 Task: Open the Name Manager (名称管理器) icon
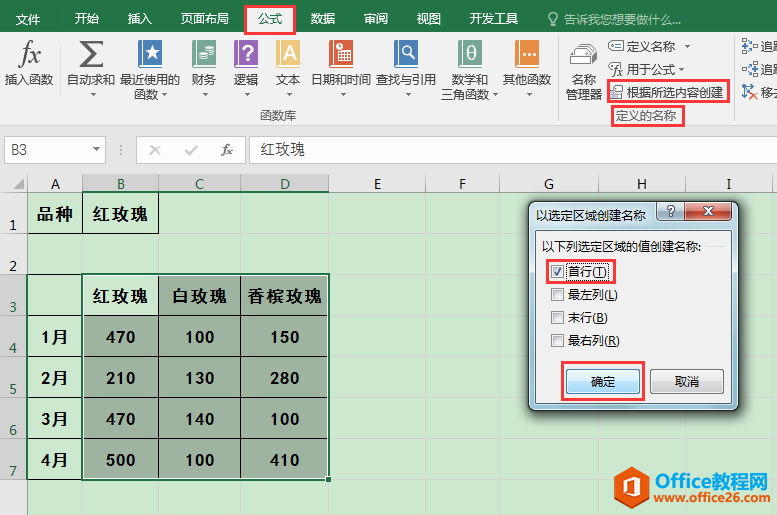[583, 56]
